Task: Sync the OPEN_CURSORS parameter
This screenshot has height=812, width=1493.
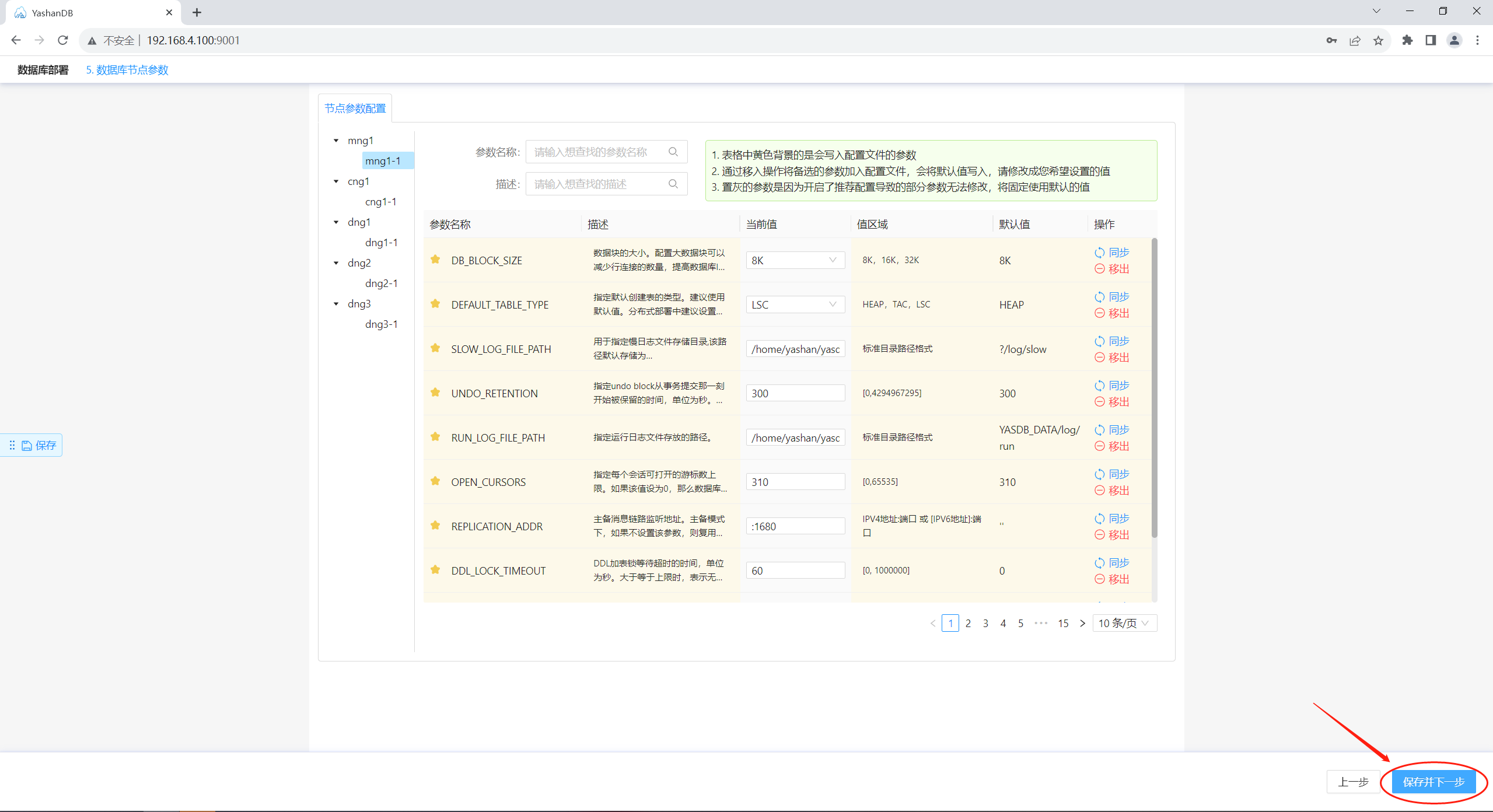Action: (x=1112, y=474)
